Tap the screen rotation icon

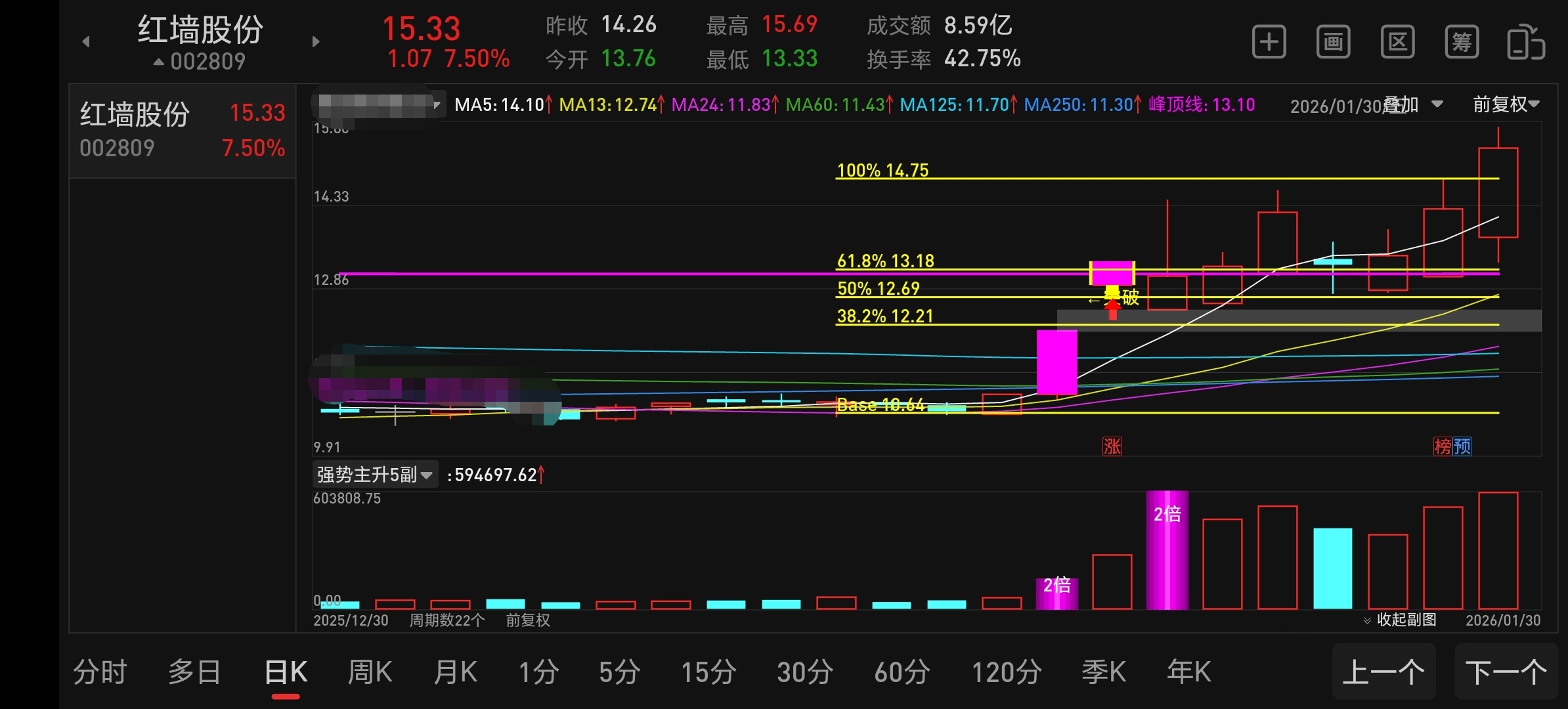pyautogui.click(x=1525, y=43)
